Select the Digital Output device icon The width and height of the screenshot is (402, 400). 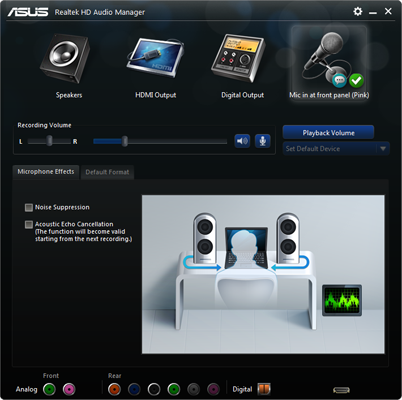point(238,58)
